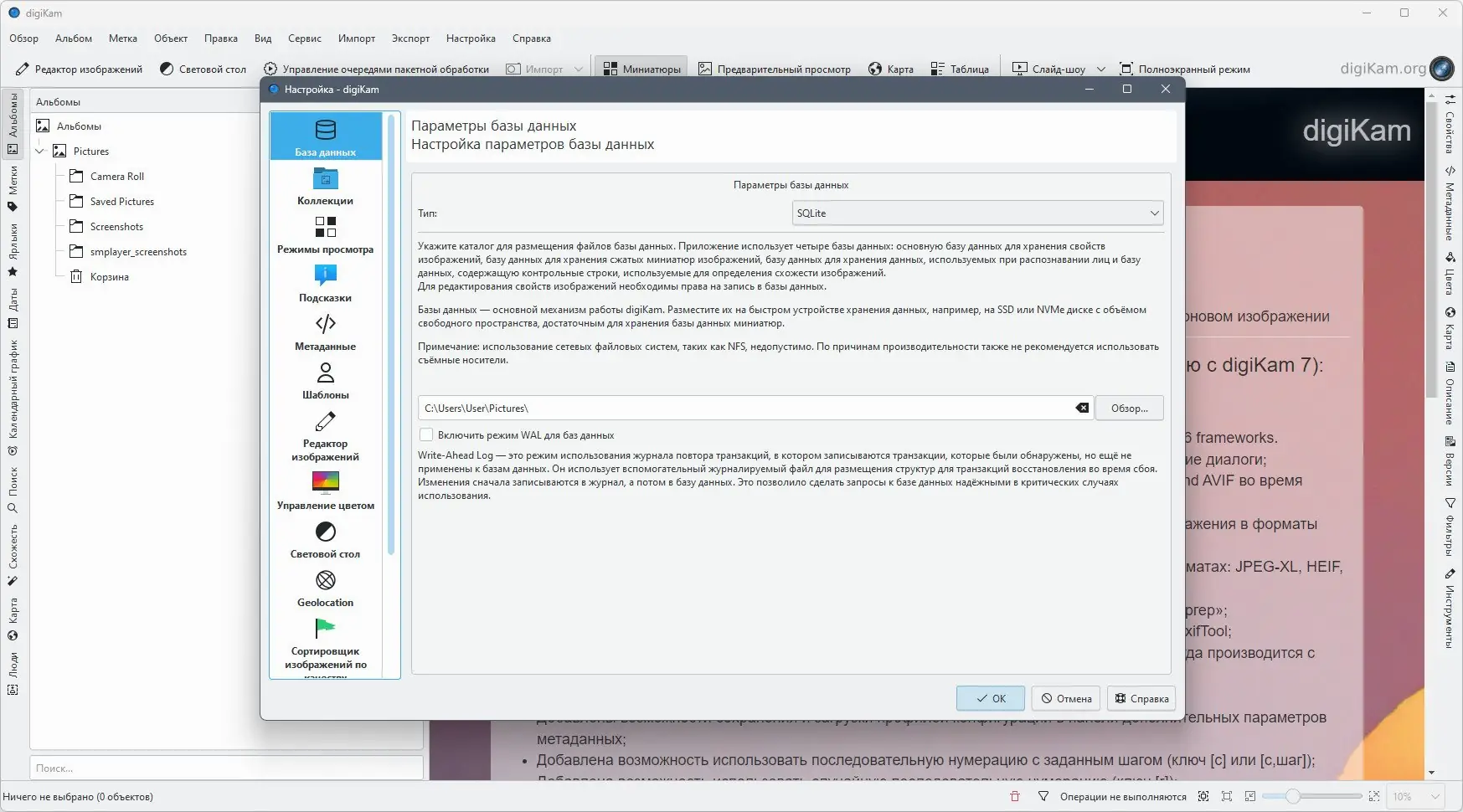The height and width of the screenshot is (812, 1463).
Task: Open the Шаблоны settings page
Action: [x=326, y=380]
